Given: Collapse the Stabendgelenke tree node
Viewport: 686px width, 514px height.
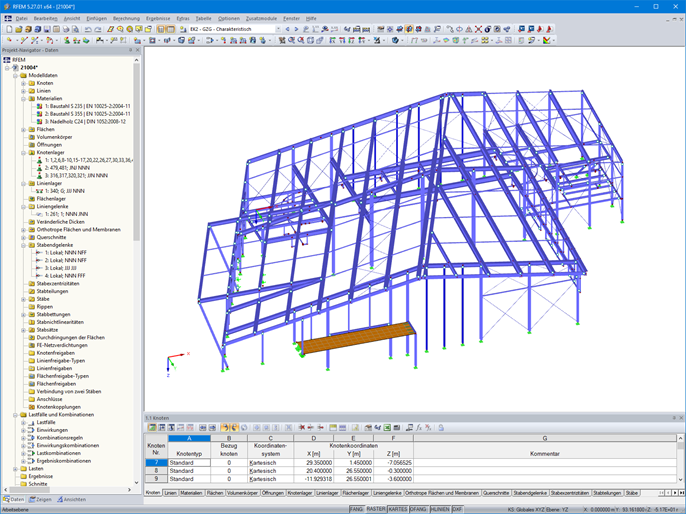Looking at the screenshot, I should (x=23, y=245).
